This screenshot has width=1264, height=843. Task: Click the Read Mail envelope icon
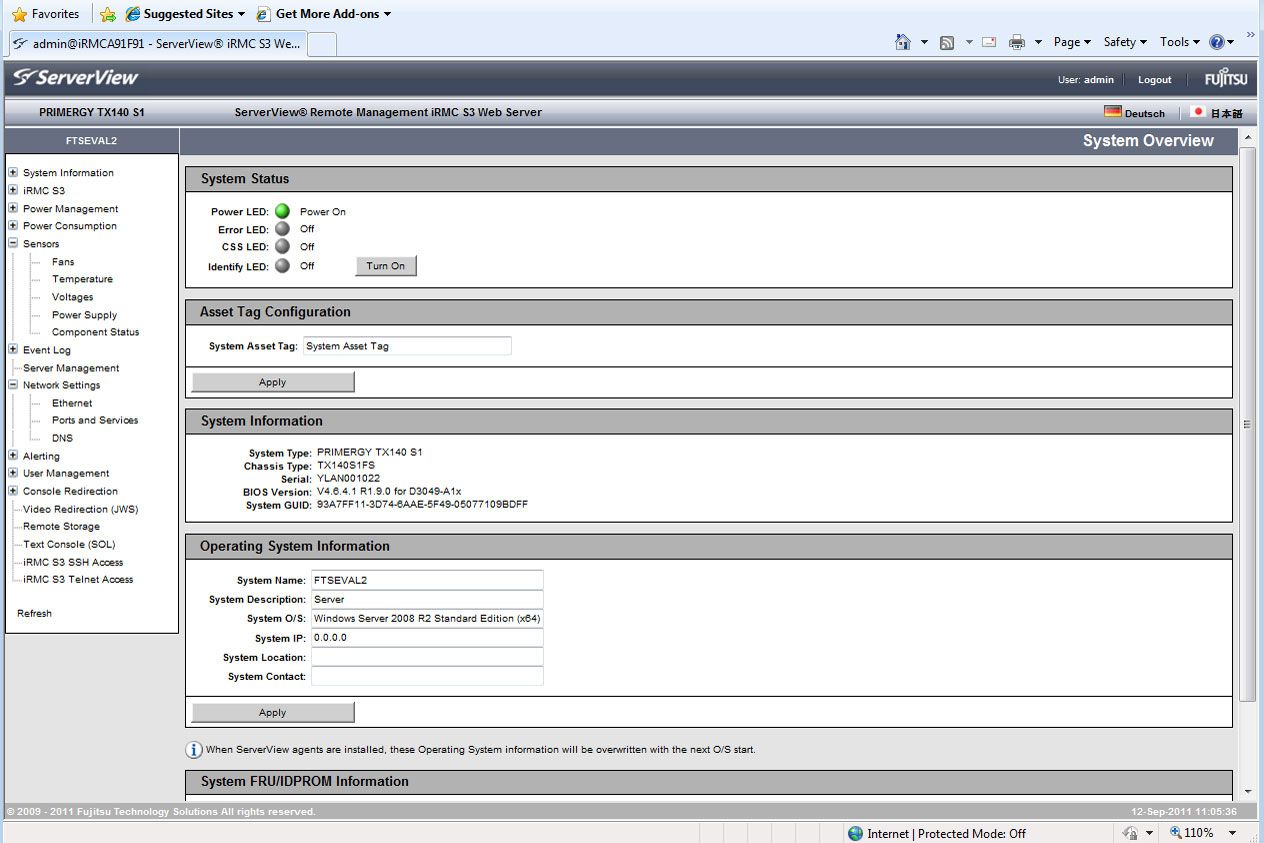pyautogui.click(x=989, y=42)
